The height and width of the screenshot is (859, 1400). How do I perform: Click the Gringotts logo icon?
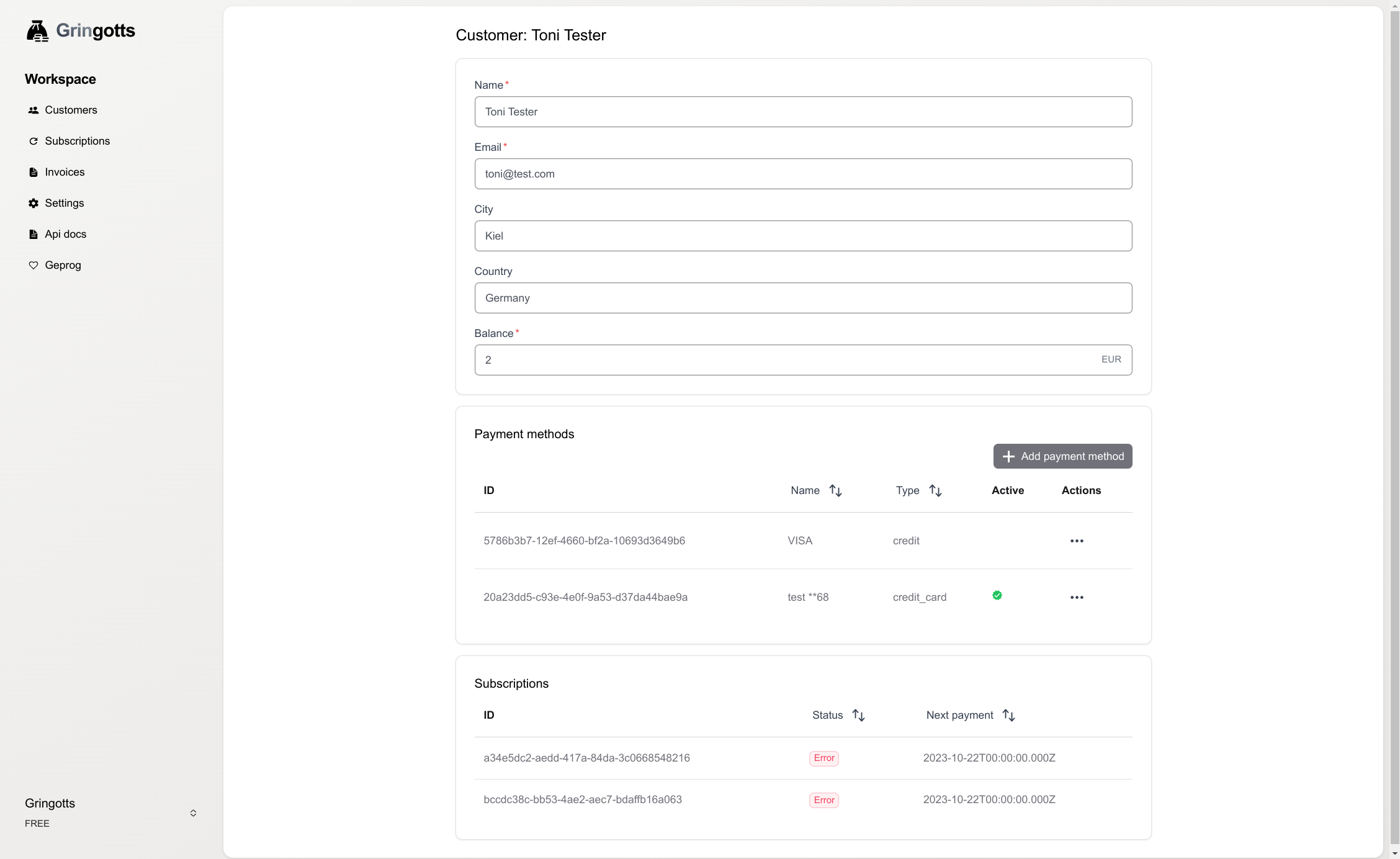[x=37, y=30]
